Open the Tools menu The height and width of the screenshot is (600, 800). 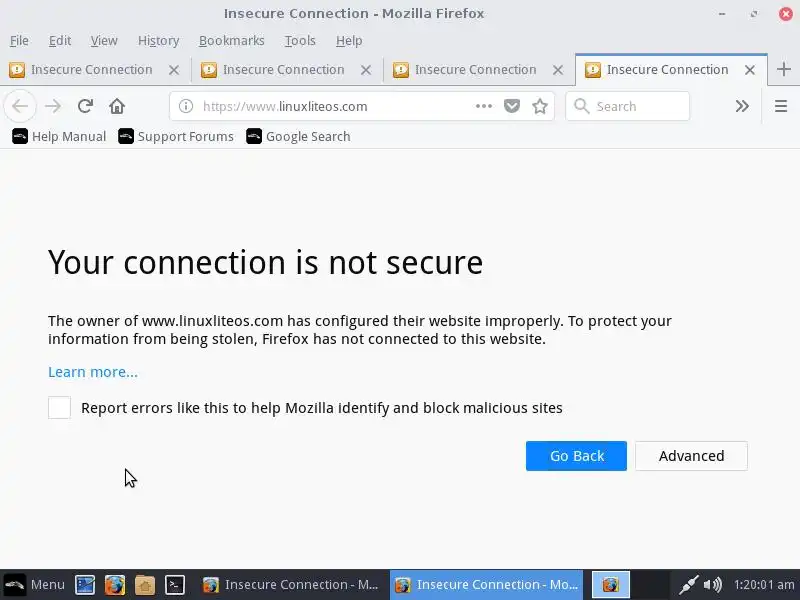[300, 40]
